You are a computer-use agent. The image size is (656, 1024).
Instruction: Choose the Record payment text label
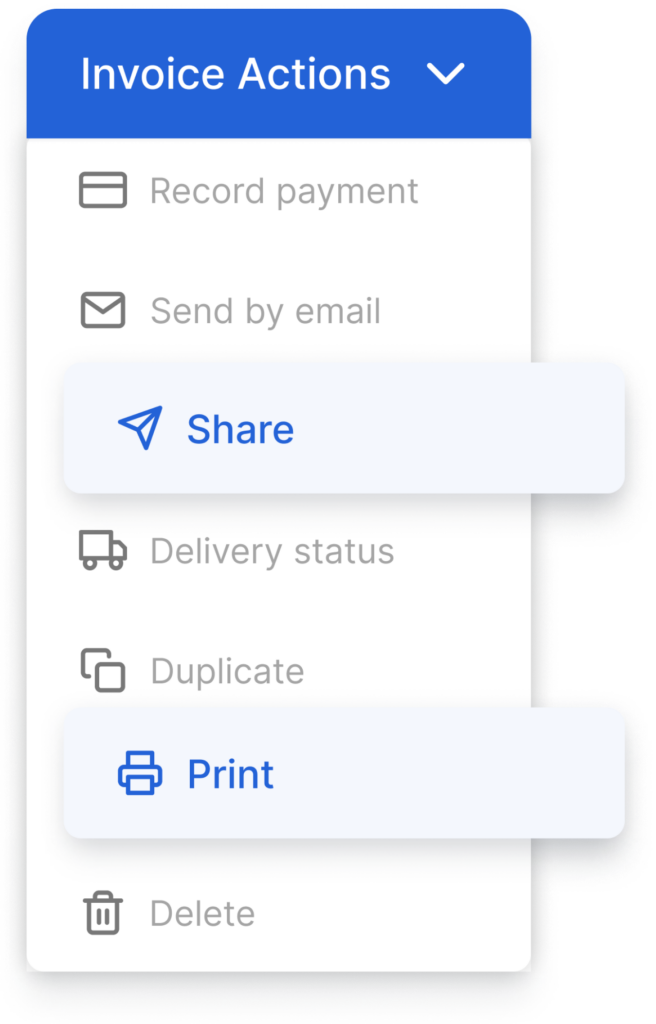pyautogui.click(x=284, y=191)
